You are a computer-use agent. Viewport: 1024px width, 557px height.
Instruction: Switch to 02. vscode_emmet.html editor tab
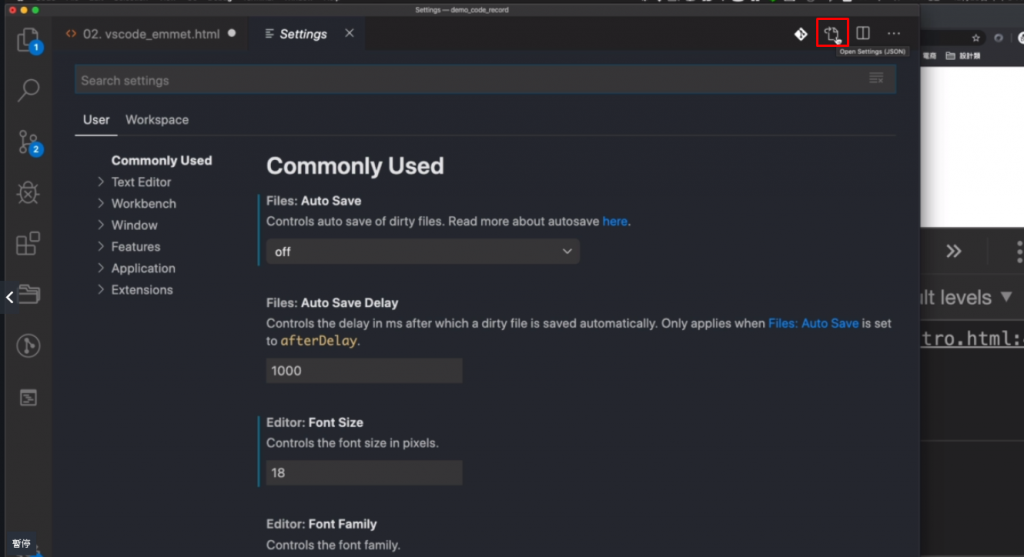pos(150,34)
